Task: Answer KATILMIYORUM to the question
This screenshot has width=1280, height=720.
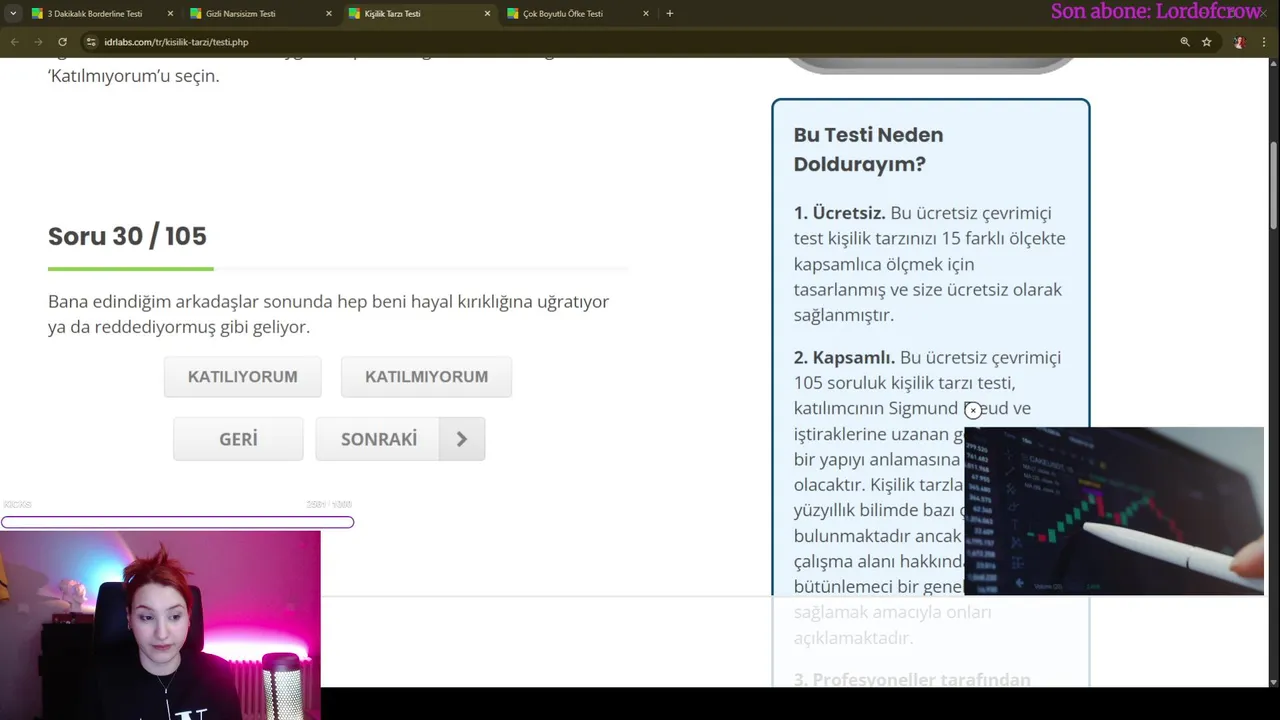Action: (426, 377)
